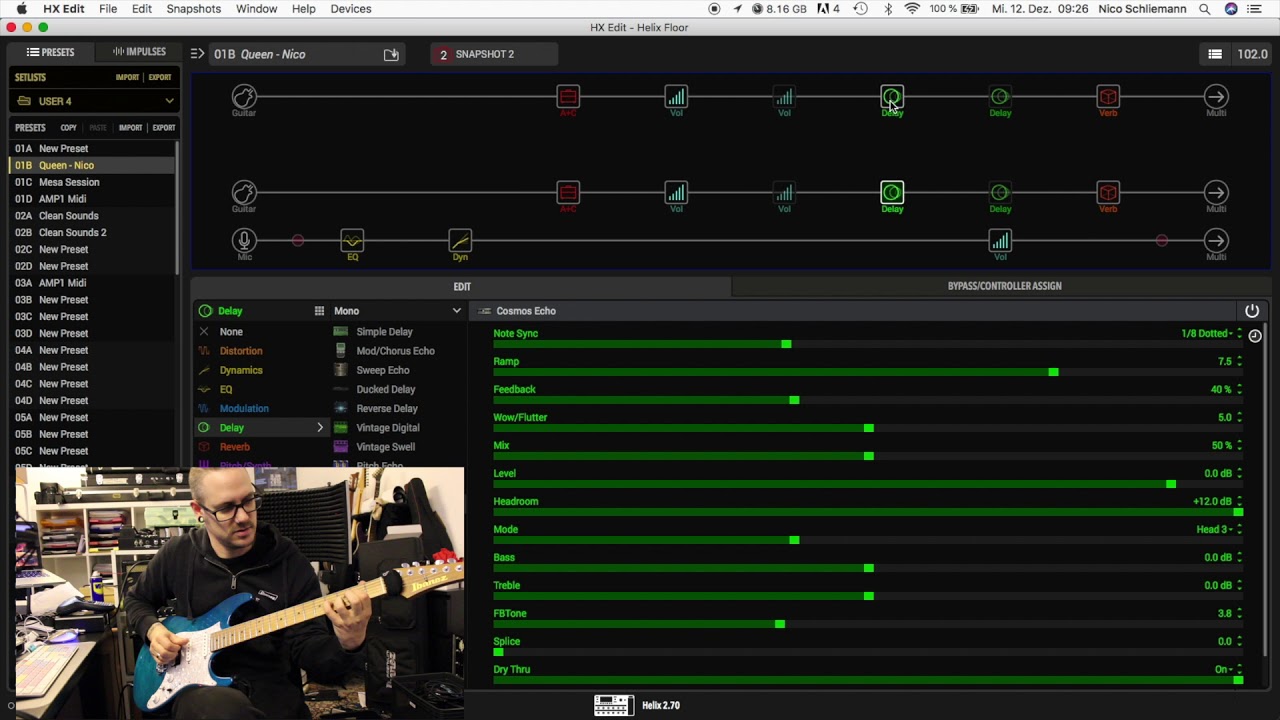Select preset 02B Clean Sounds 2
The height and width of the screenshot is (720, 1280).
click(x=93, y=233)
